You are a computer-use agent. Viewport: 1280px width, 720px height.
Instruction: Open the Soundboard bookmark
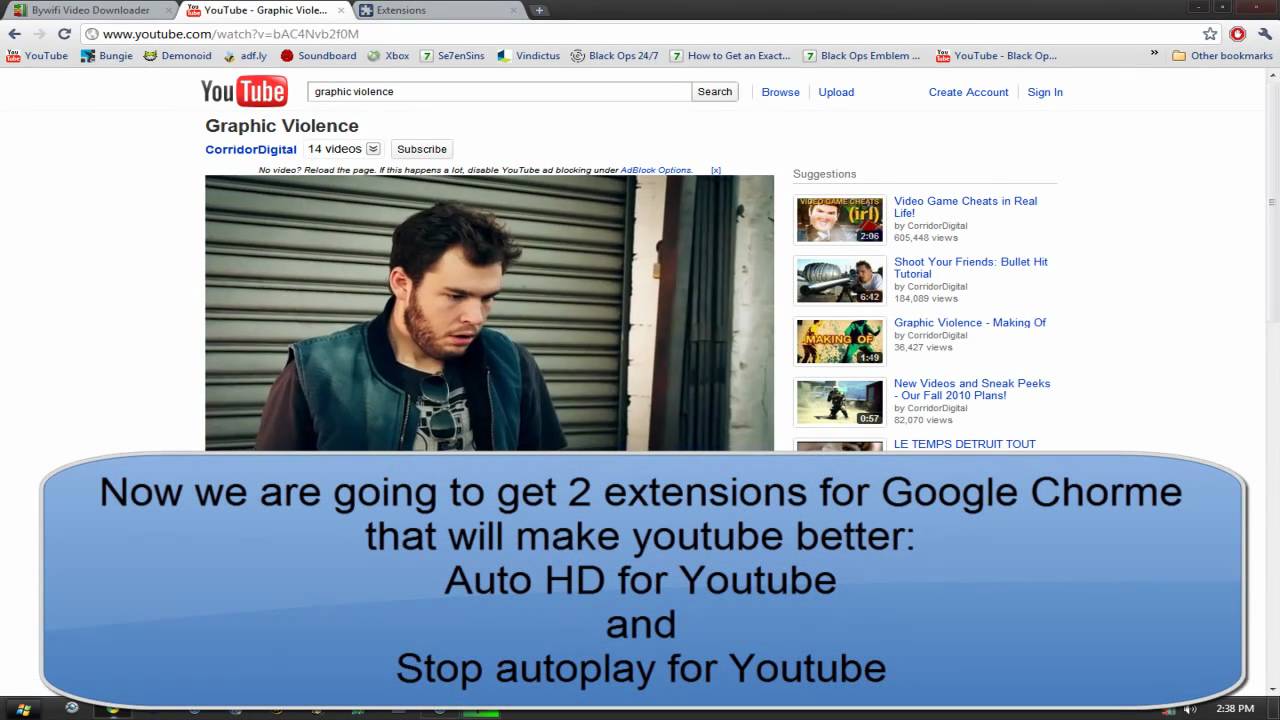pos(318,56)
